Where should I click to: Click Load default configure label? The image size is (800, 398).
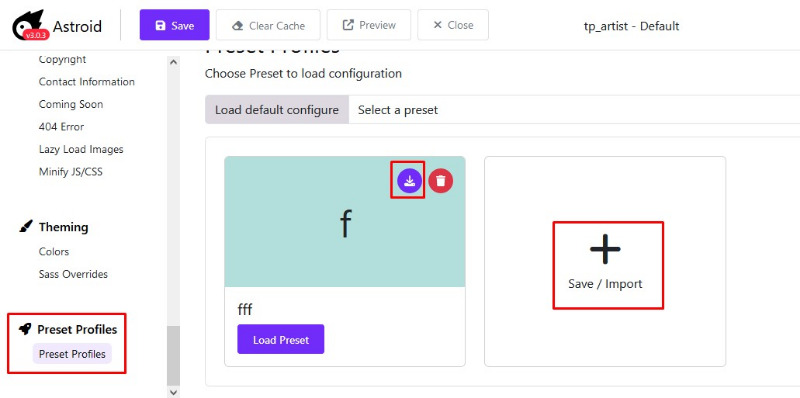tap(277, 110)
